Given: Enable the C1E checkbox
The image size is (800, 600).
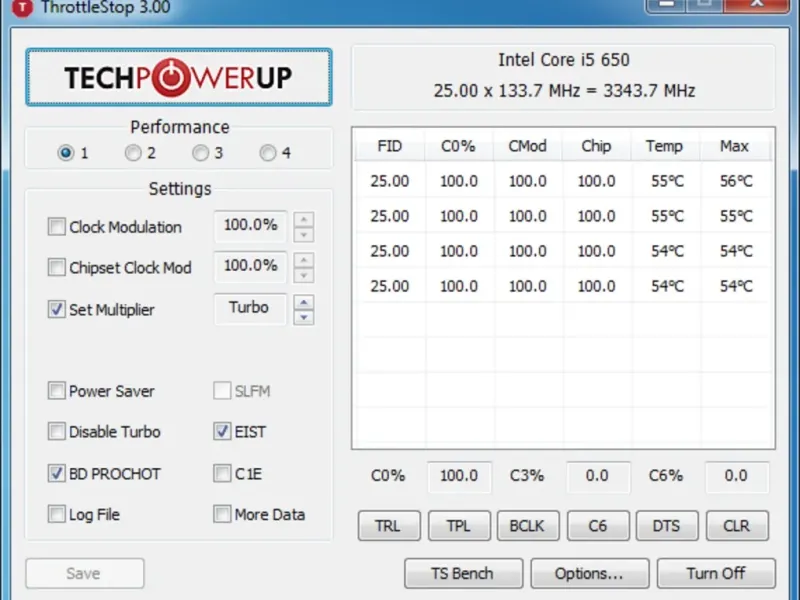Looking at the screenshot, I should [x=222, y=473].
